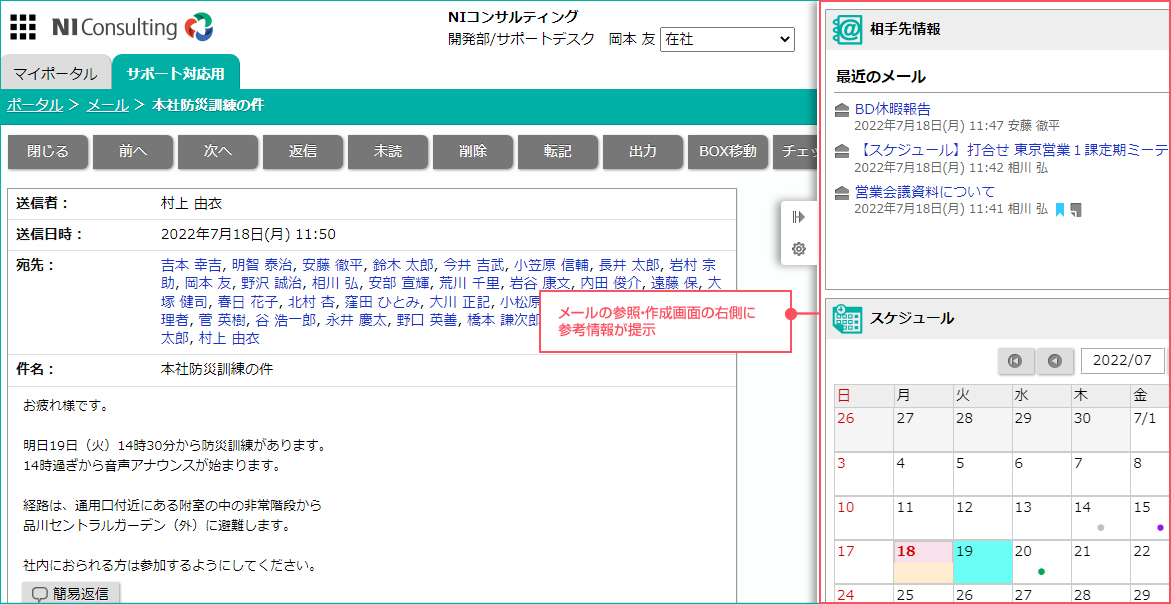Image resolution: width=1171 pixels, height=604 pixels.
Task: Open the 在社 presence status dropdown
Action: point(727,39)
